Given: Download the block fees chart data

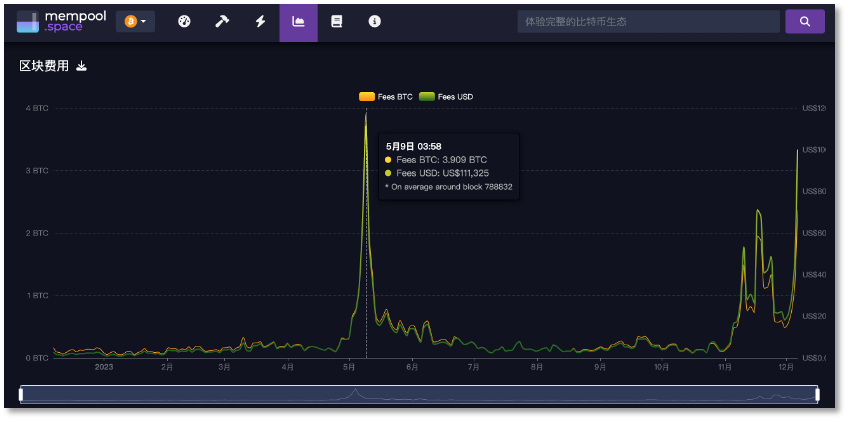Looking at the screenshot, I should pos(82,66).
